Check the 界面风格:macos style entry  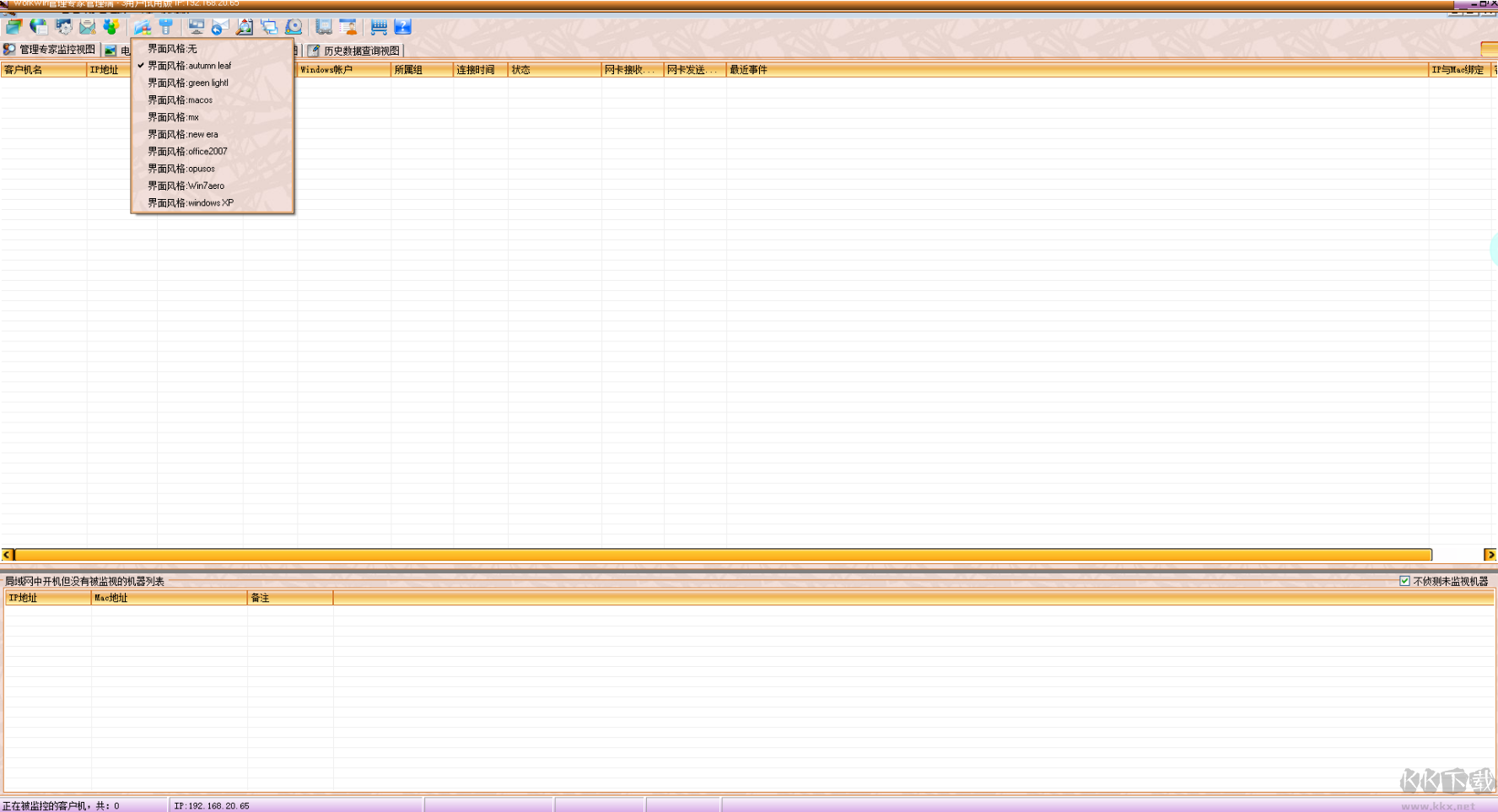tap(179, 99)
